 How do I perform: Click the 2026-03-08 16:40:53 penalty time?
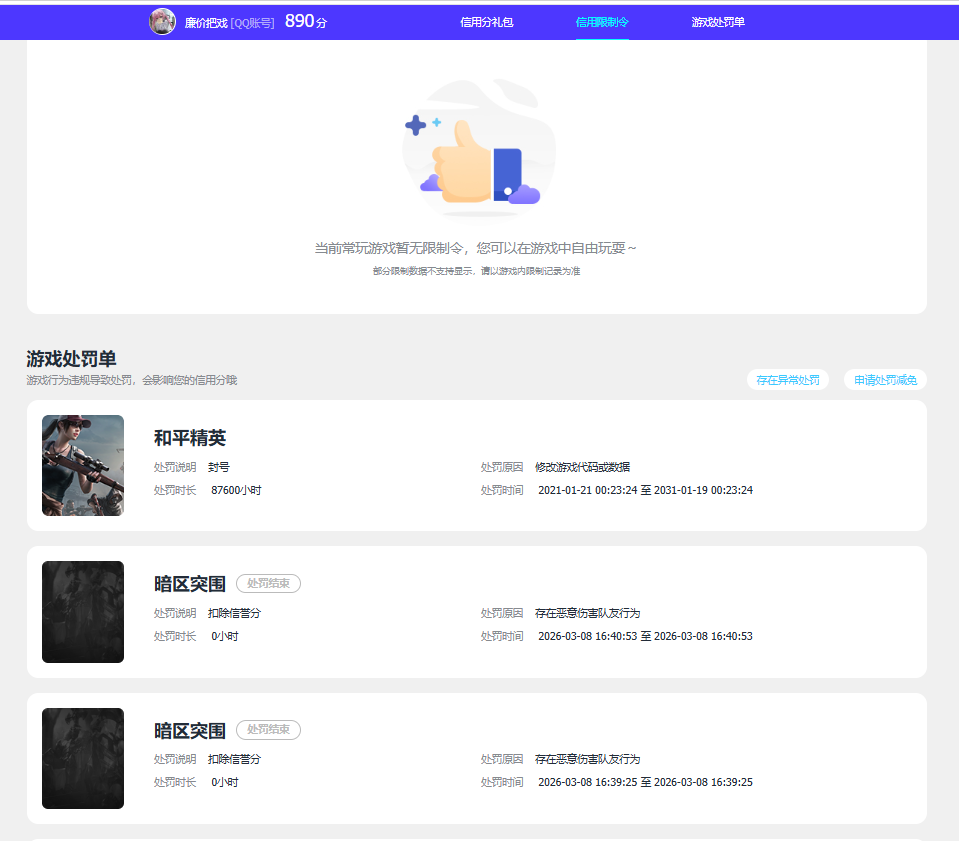645,637
